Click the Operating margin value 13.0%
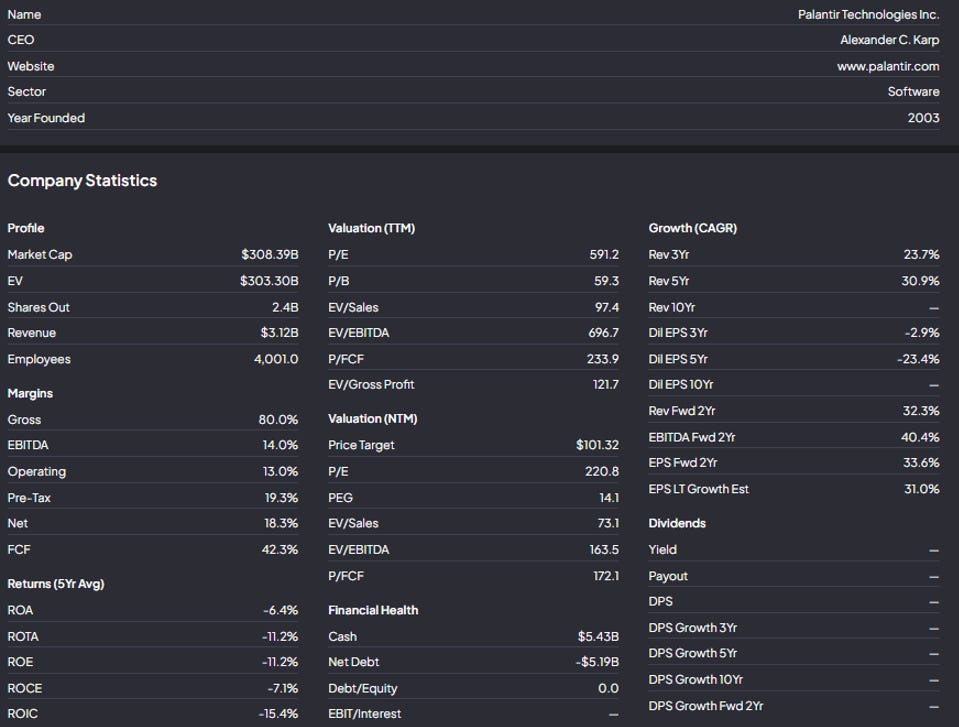This screenshot has width=959, height=727. (280, 471)
